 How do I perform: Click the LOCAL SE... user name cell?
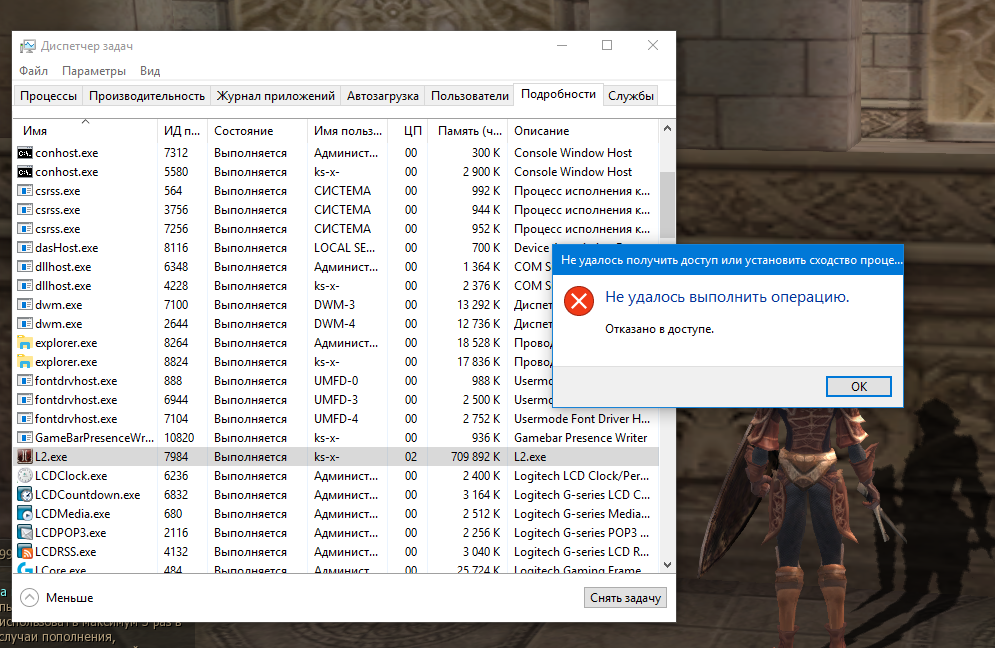click(345, 248)
